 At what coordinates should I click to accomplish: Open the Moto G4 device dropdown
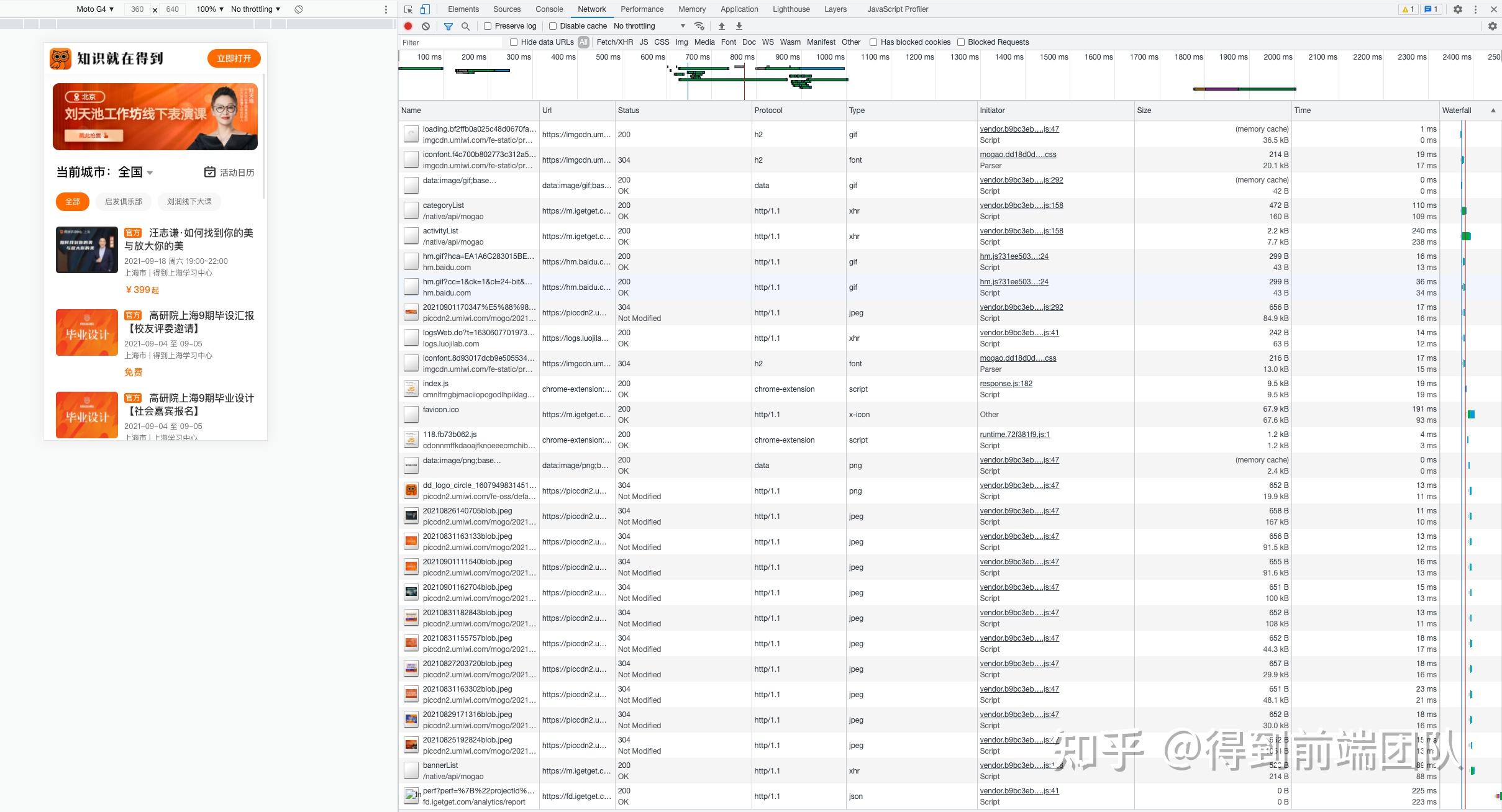point(93,9)
